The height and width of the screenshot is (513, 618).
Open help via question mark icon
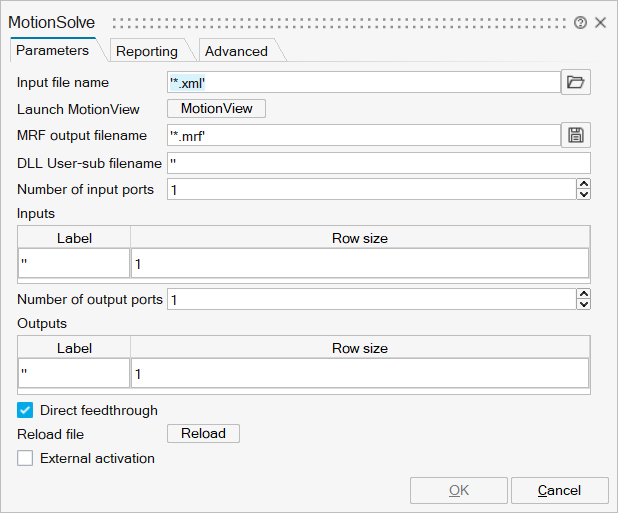[580, 22]
